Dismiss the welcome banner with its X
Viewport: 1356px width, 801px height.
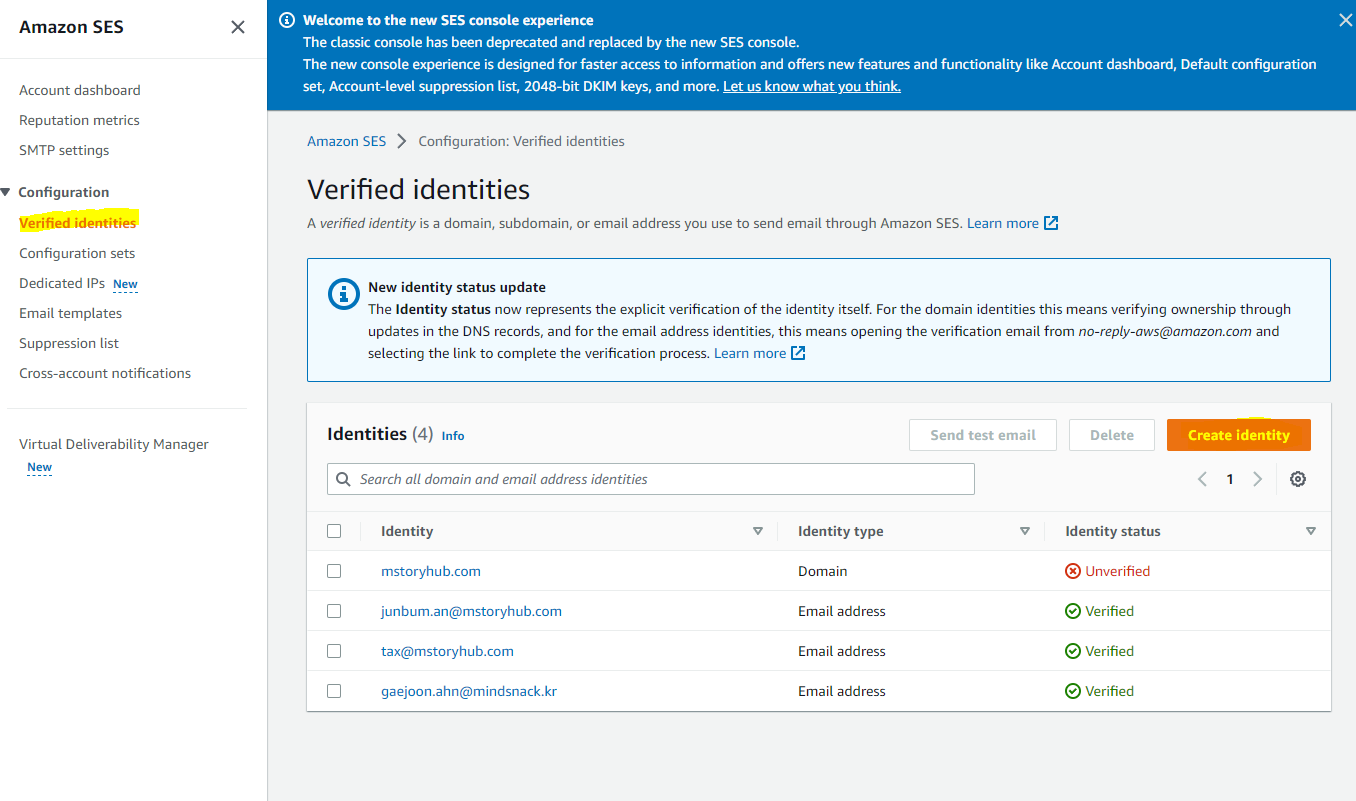[1345, 20]
